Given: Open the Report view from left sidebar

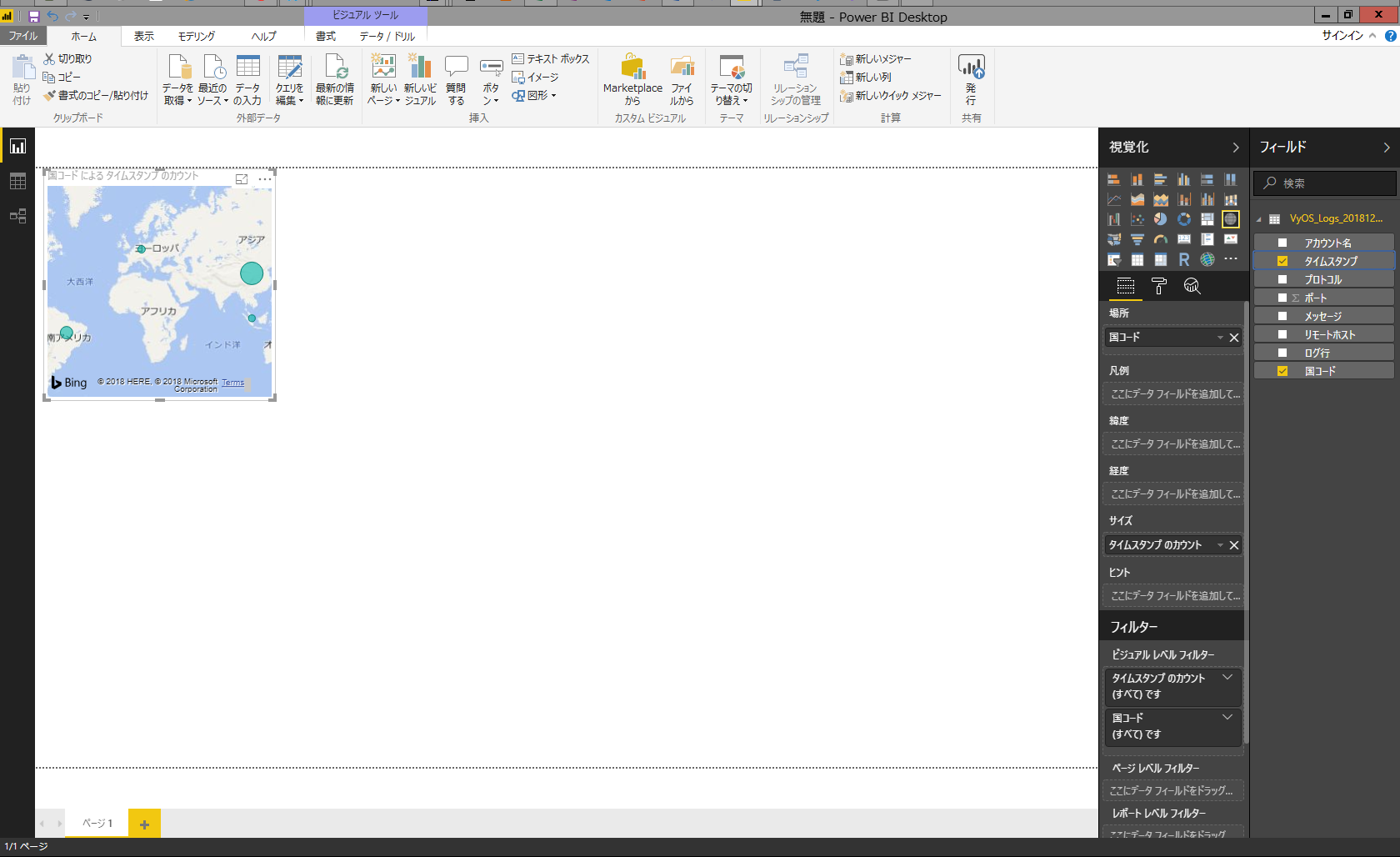Looking at the screenshot, I should tap(17, 147).
